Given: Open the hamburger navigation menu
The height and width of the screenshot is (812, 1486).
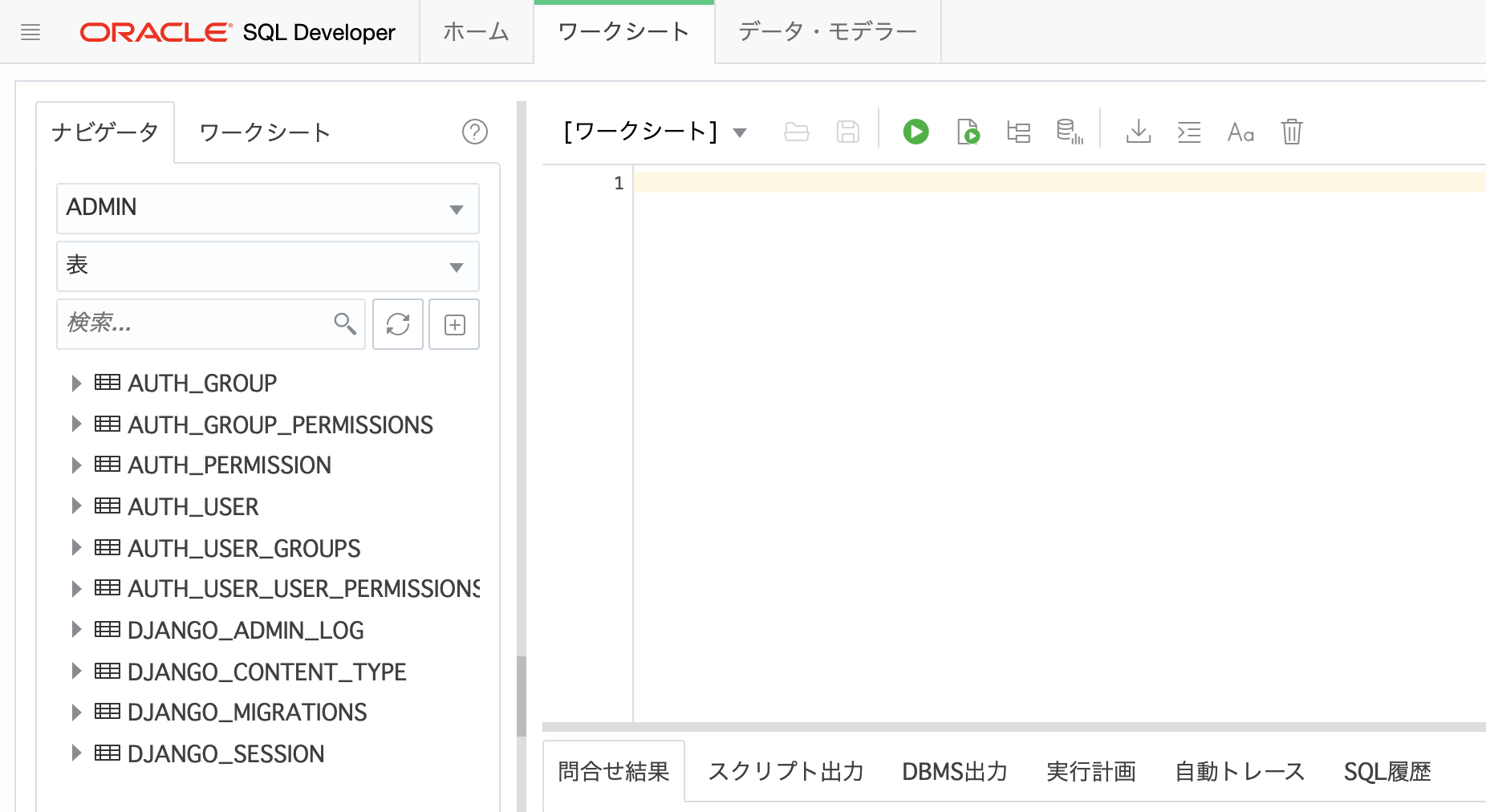Looking at the screenshot, I should pos(30,32).
